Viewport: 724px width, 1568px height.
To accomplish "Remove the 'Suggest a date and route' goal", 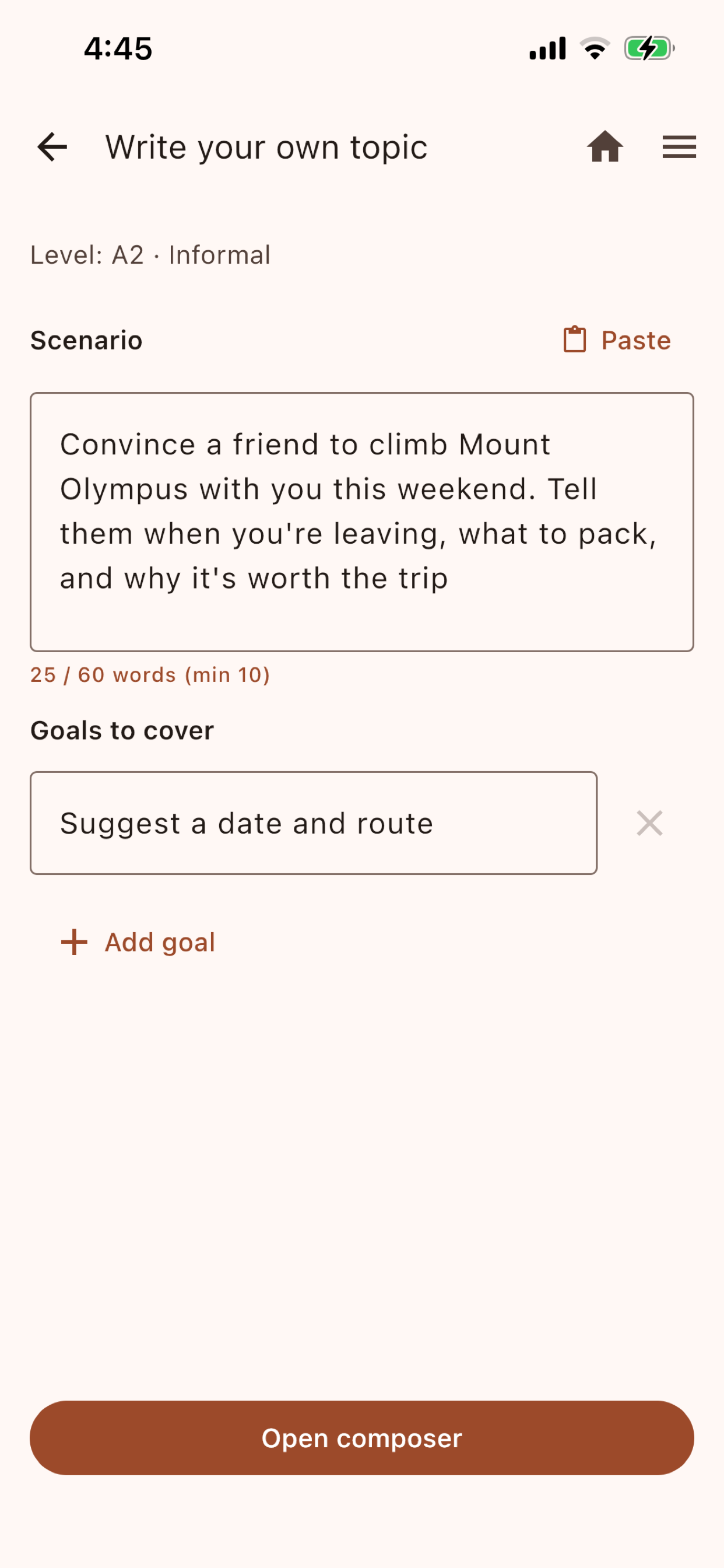I will tap(649, 823).
